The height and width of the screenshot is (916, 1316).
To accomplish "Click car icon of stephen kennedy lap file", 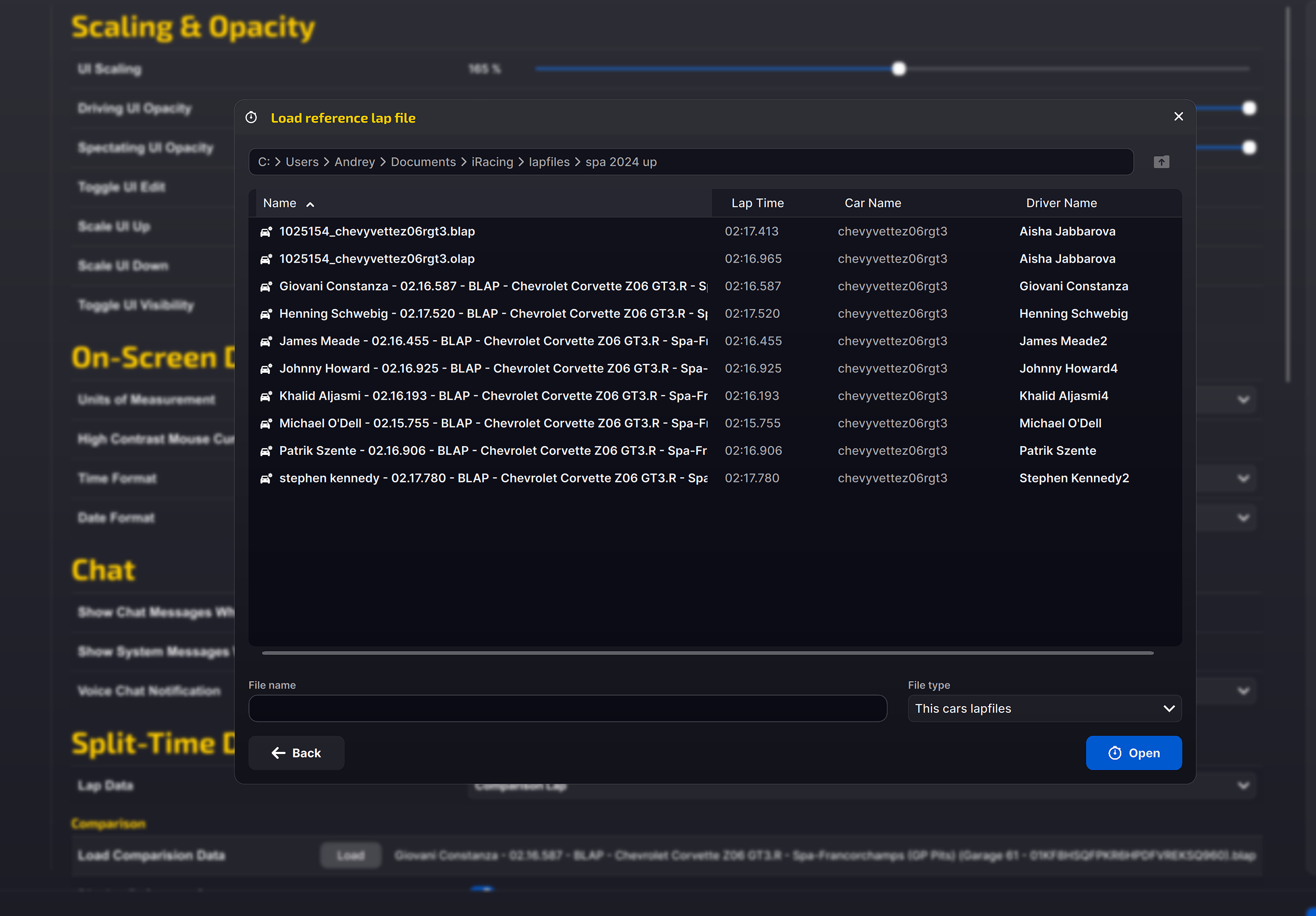I will 266,478.
